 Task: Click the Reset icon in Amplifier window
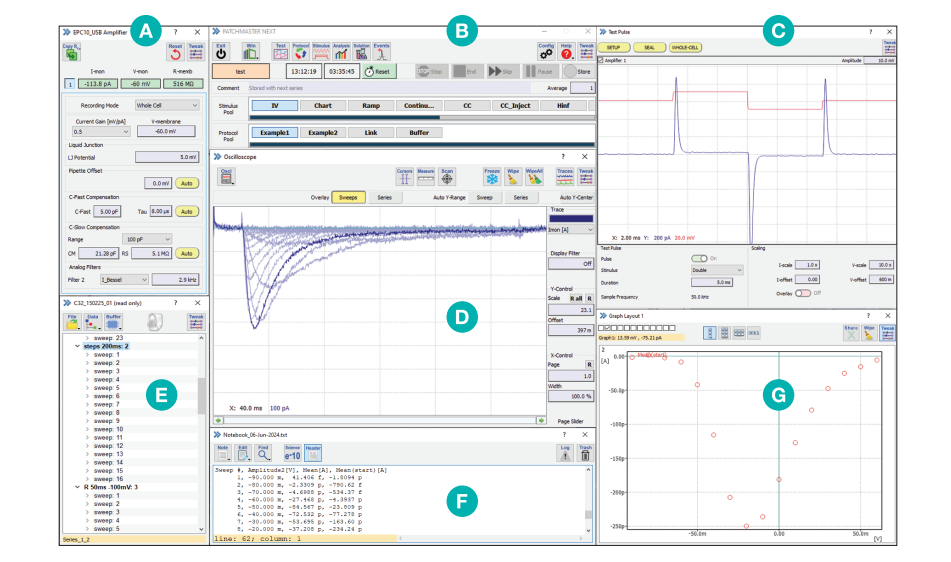175,52
